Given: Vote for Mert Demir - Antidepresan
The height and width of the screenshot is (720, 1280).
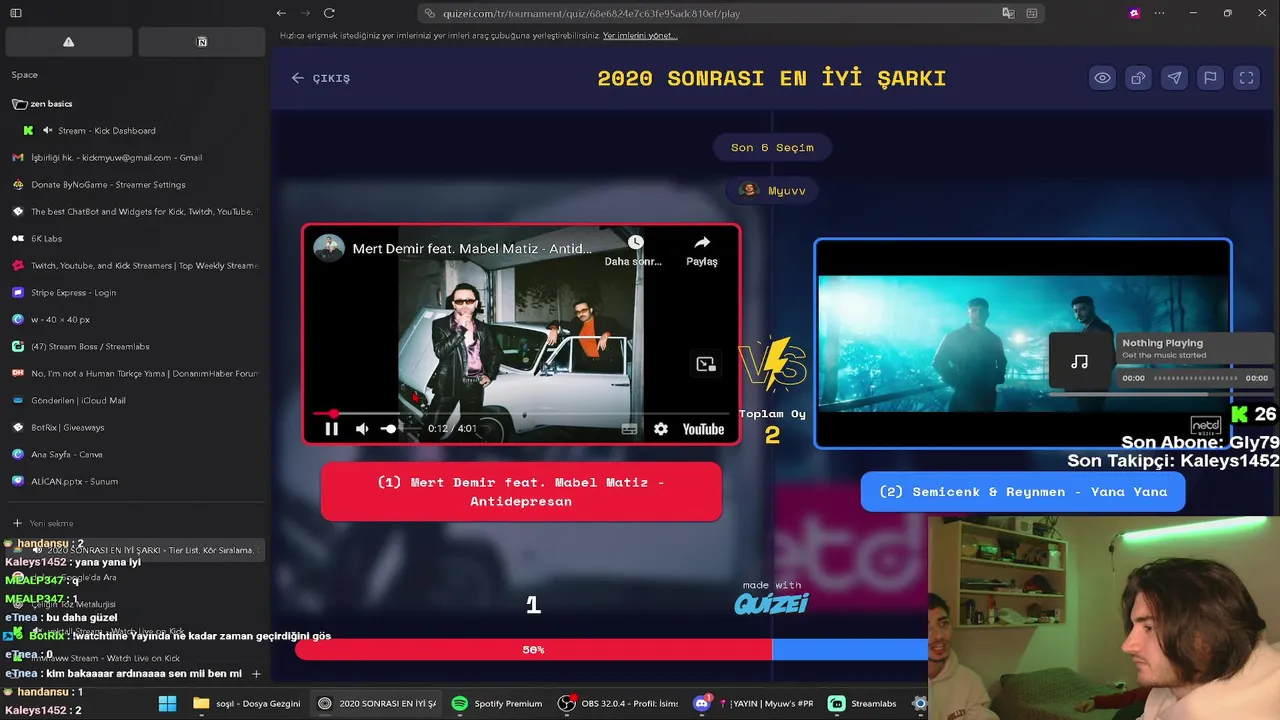Looking at the screenshot, I should coord(521,491).
